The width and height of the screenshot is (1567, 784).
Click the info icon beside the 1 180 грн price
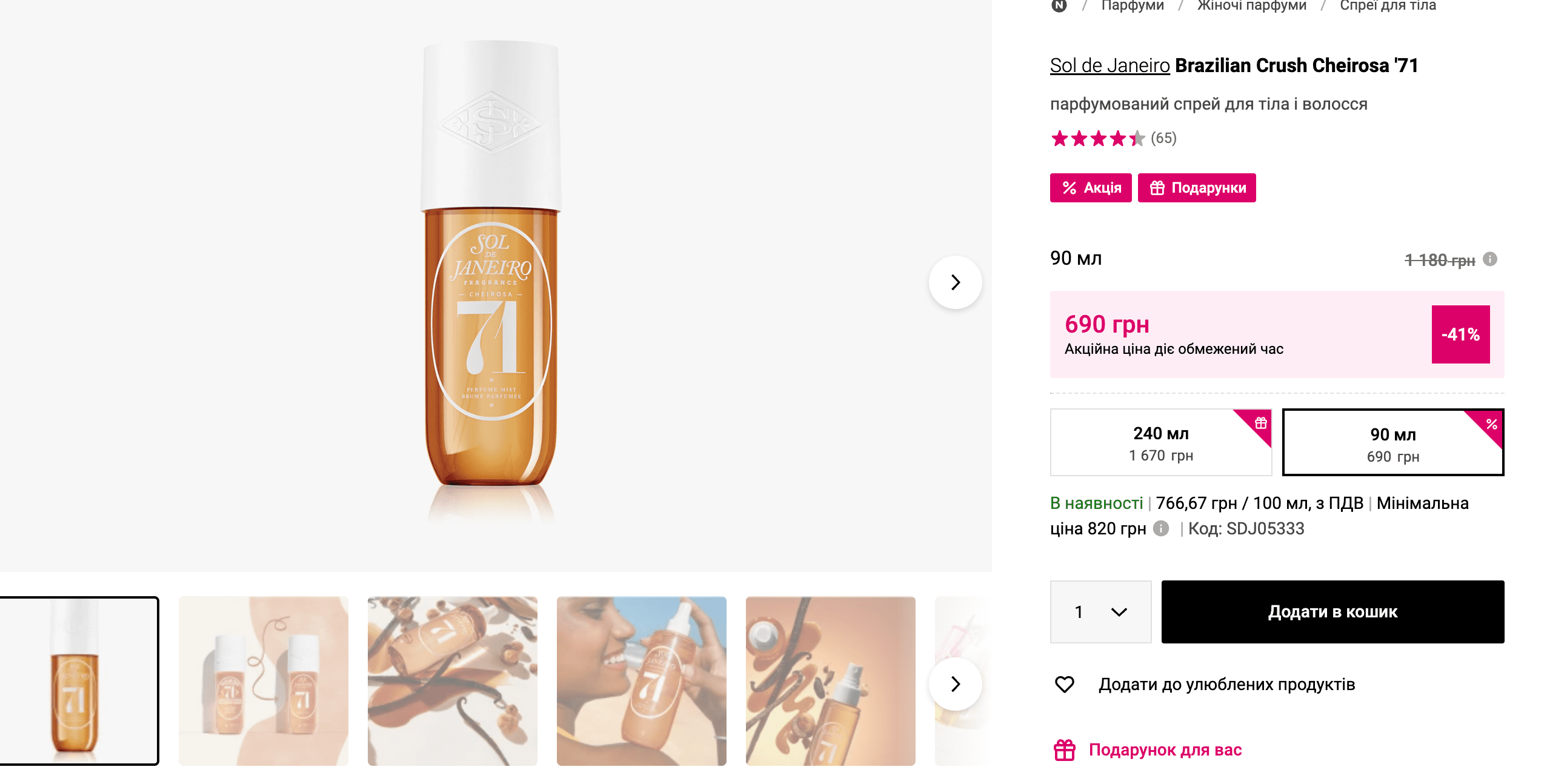click(1490, 259)
